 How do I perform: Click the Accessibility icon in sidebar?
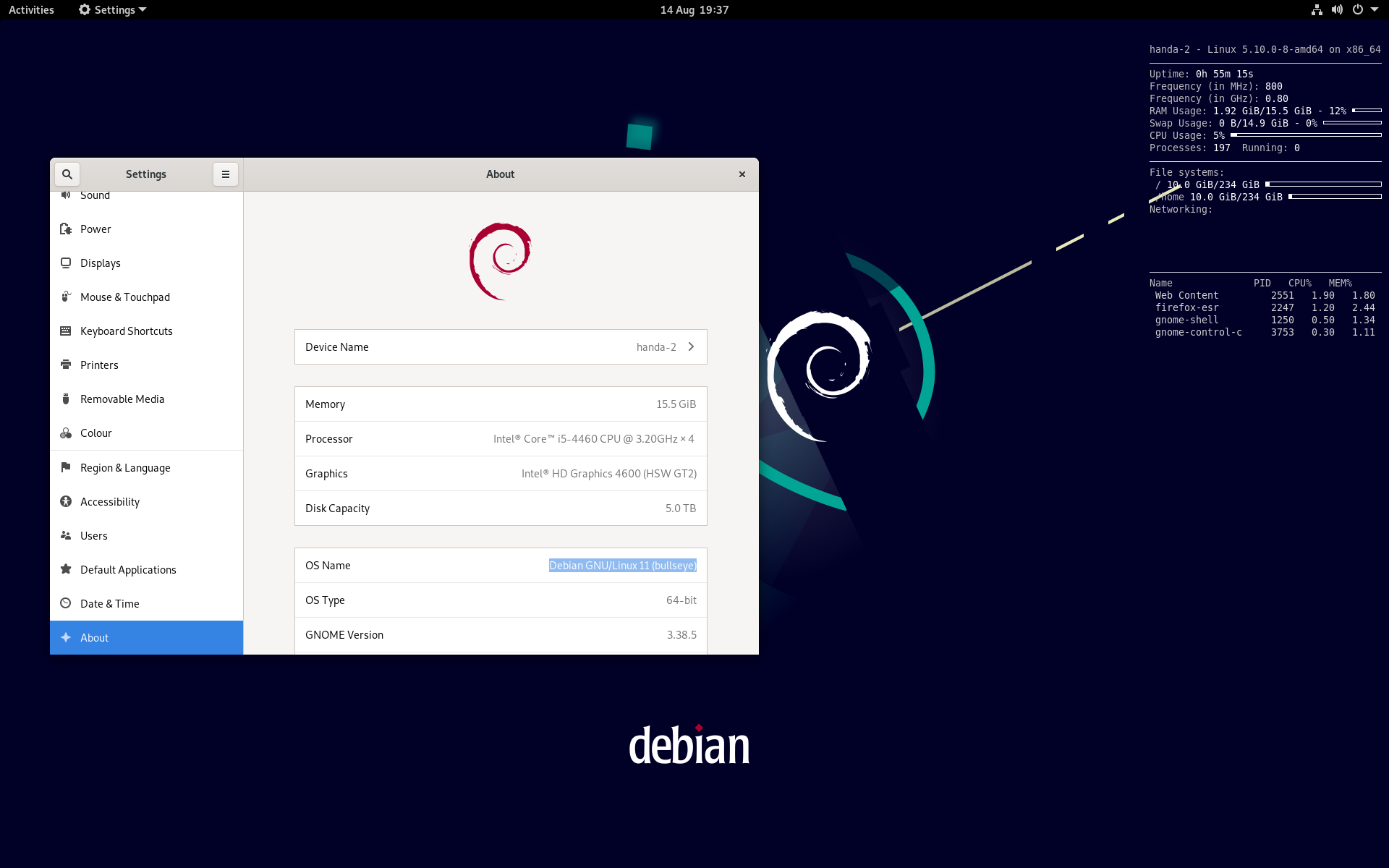[x=66, y=501]
